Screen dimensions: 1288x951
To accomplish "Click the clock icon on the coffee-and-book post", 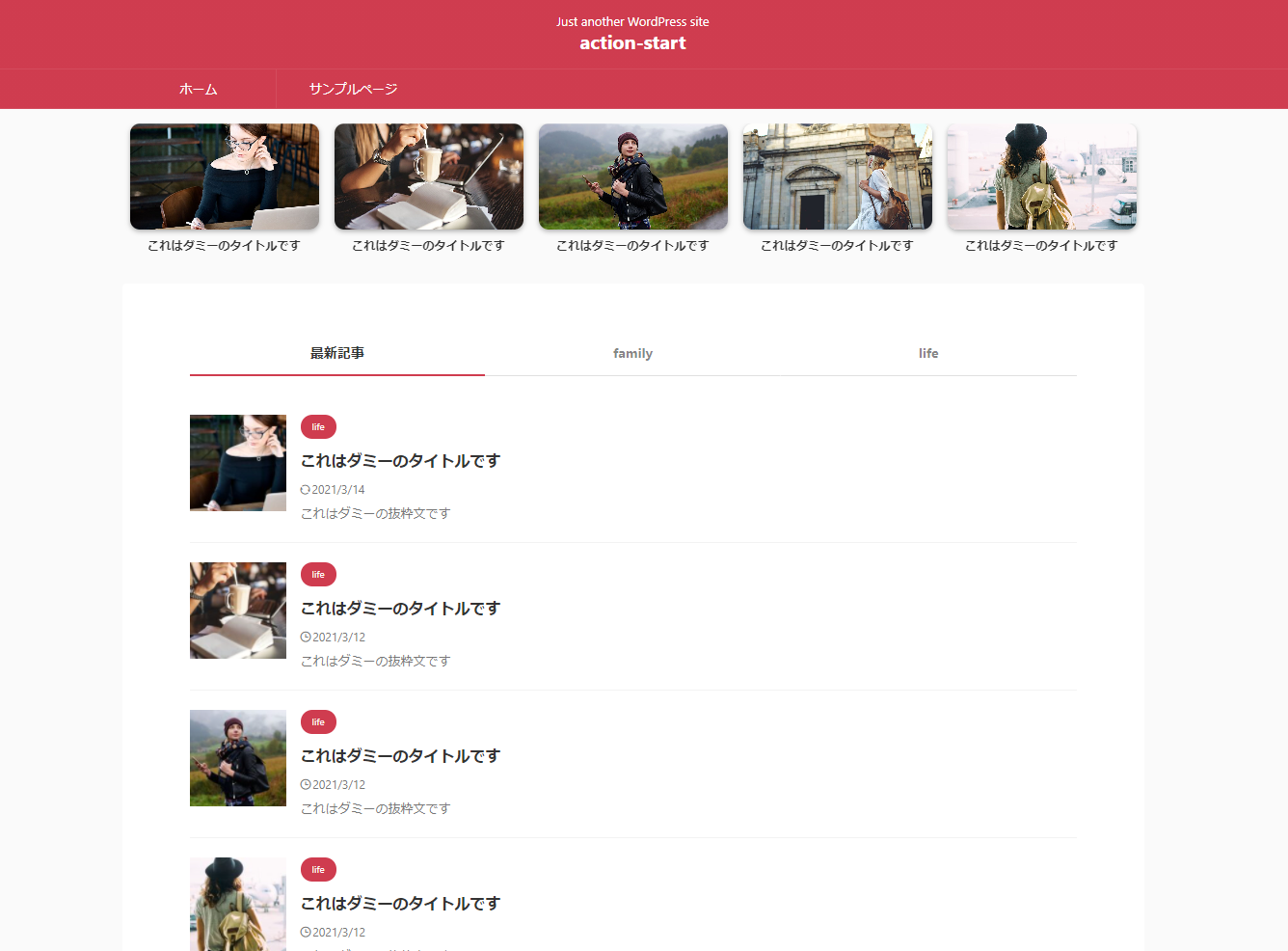I will coord(306,638).
